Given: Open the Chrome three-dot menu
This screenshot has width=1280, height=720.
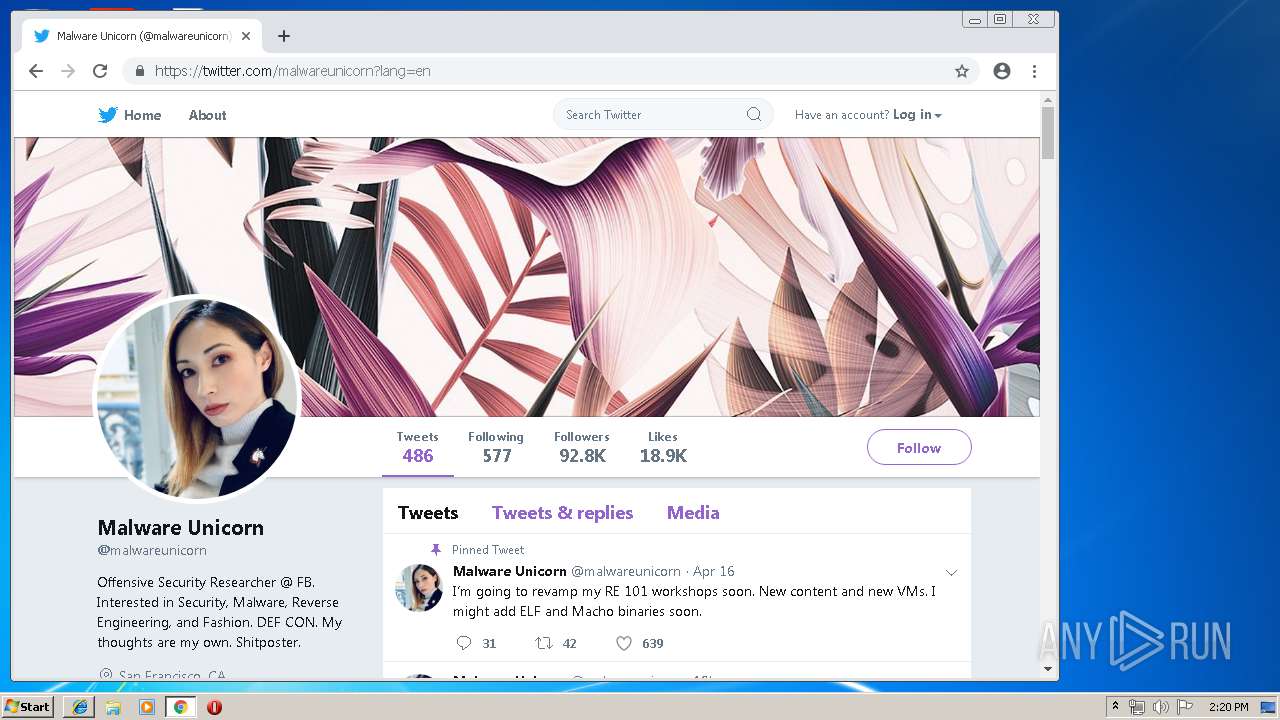Looking at the screenshot, I should click(x=1034, y=71).
